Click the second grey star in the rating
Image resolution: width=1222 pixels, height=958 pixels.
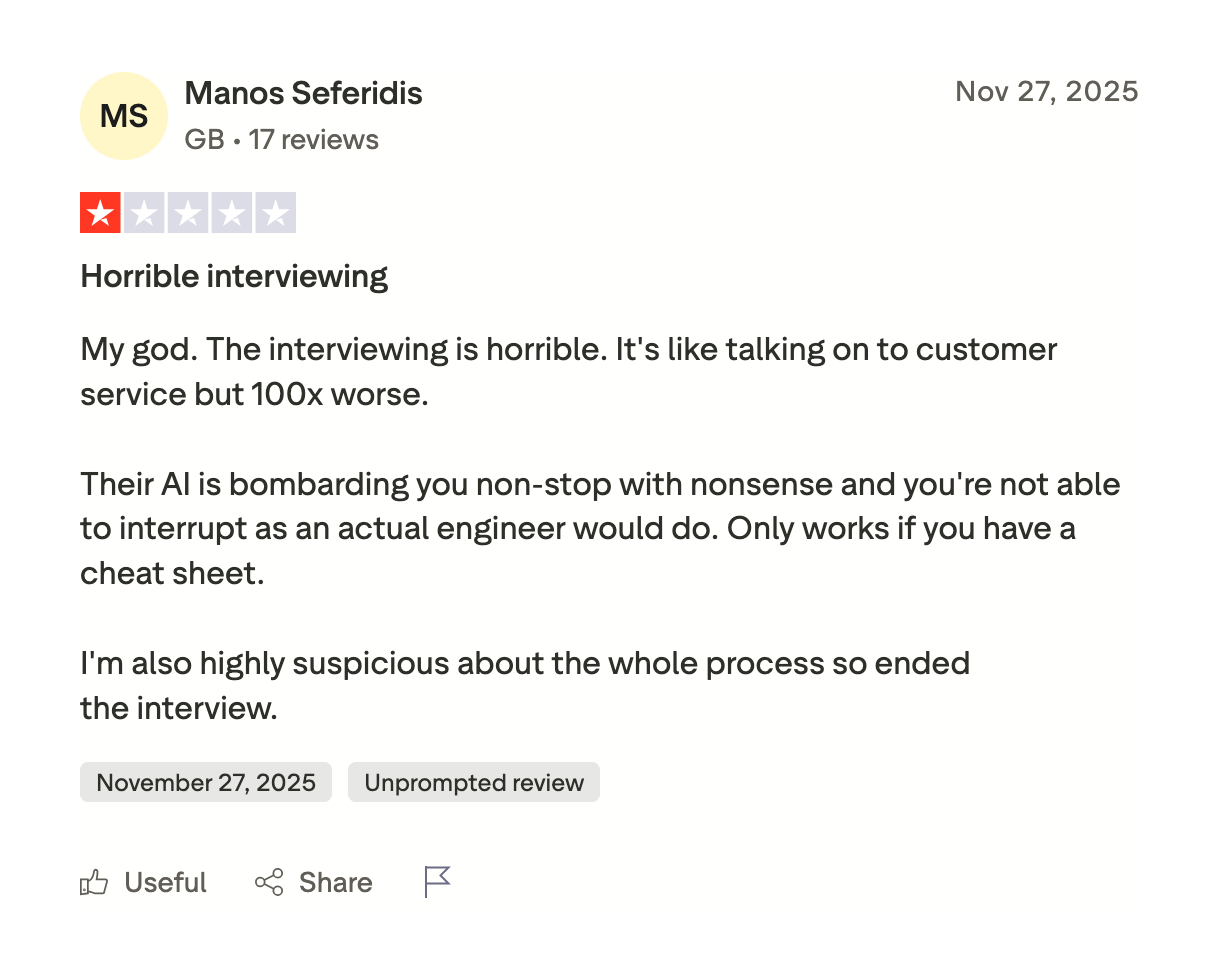(x=144, y=213)
